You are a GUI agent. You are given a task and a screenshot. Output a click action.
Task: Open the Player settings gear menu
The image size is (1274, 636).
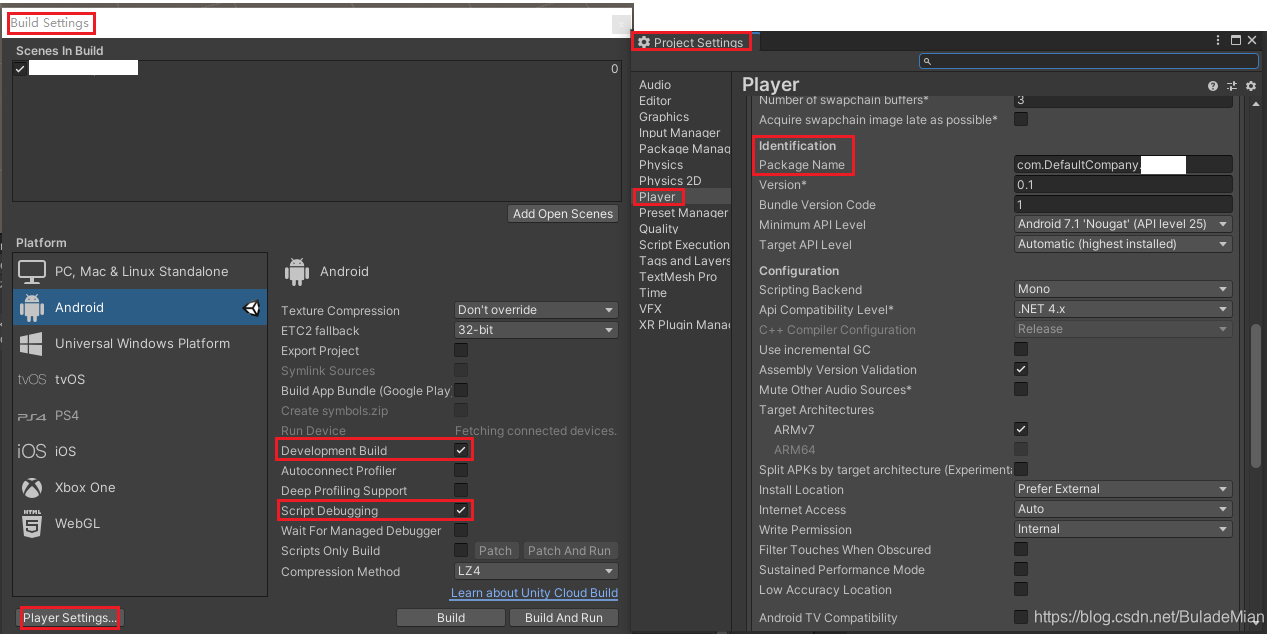pyautogui.click(x=1250, y=86)
